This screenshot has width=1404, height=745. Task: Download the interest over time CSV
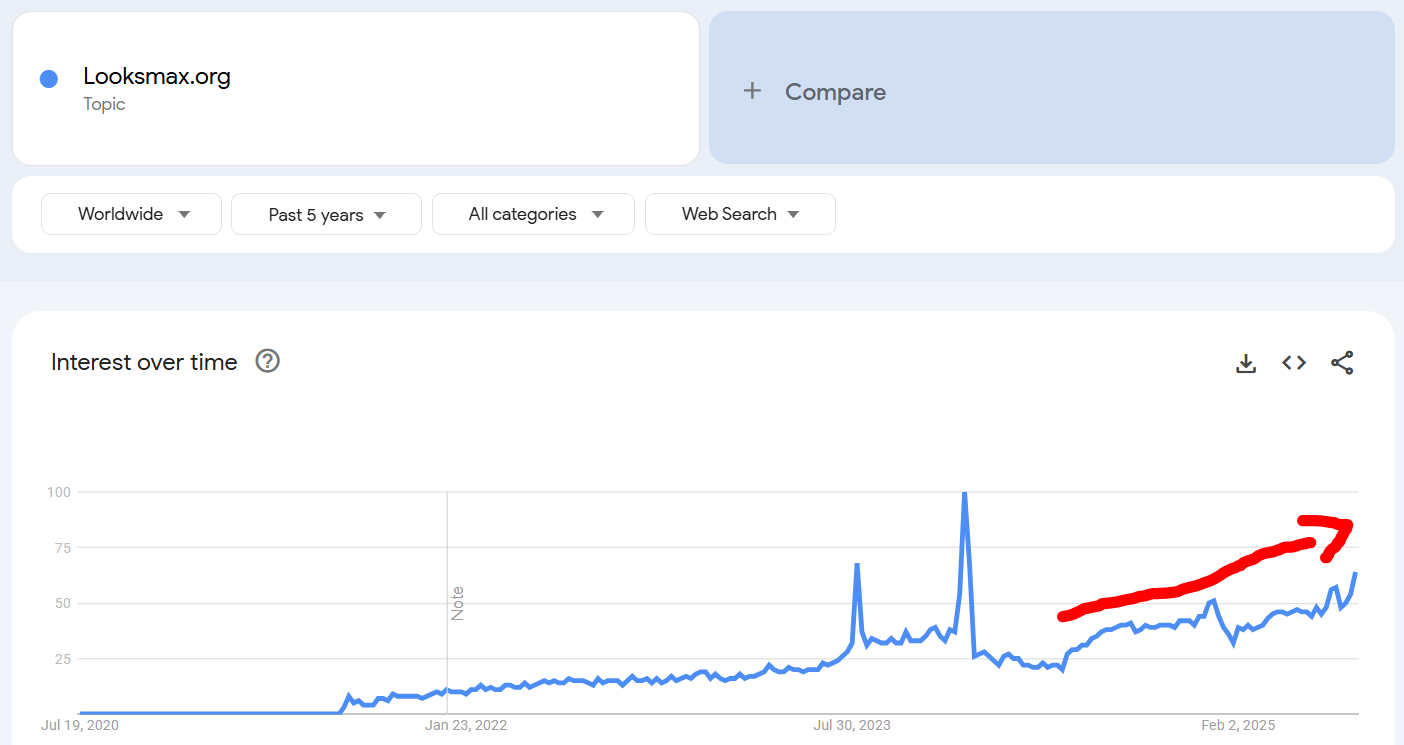[x=1246, y=363]
